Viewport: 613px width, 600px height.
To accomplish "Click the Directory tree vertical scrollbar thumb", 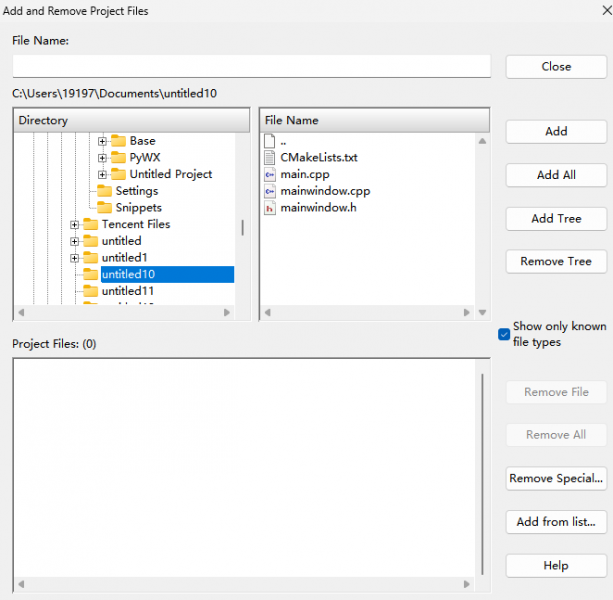I will (x=243, y=227).
